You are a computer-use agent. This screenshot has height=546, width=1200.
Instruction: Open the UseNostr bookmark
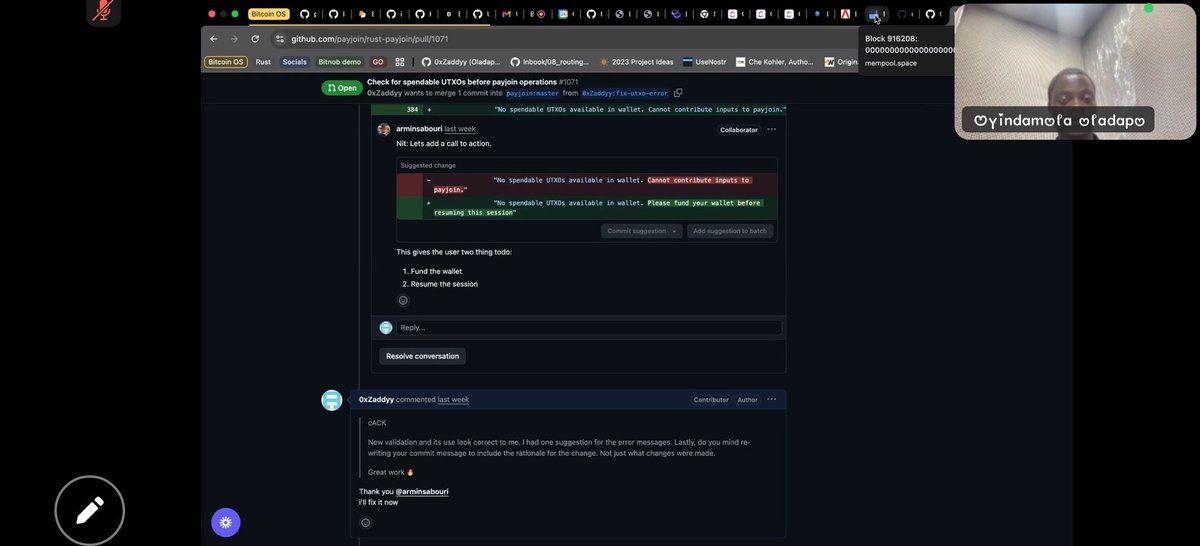pyautogui.click(x=705, y=61)
